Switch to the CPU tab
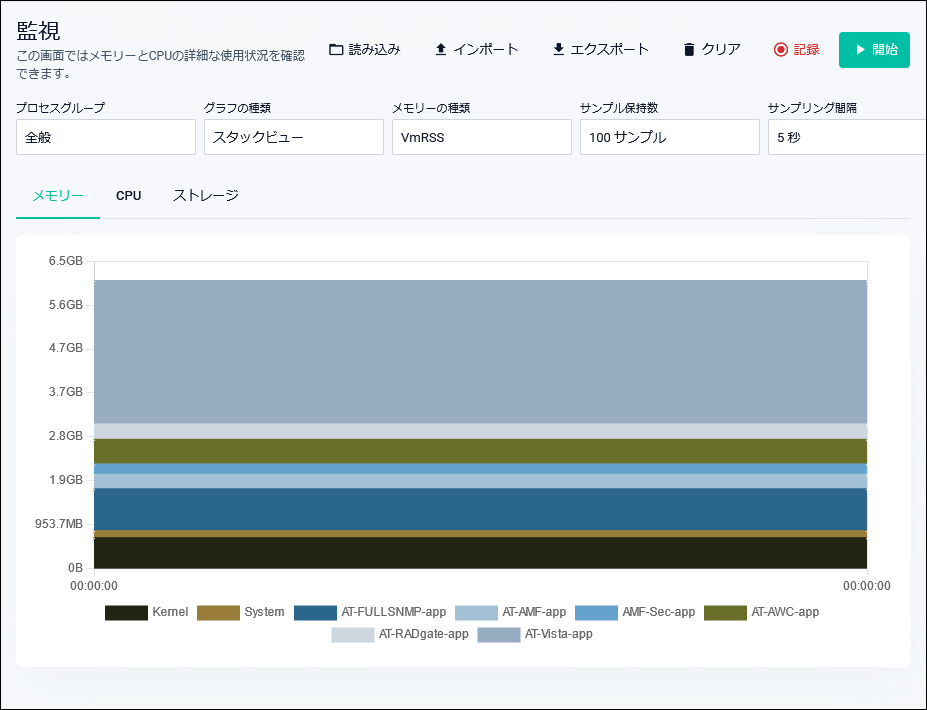This screenshot has width=927, height=710. coord(128,196)
